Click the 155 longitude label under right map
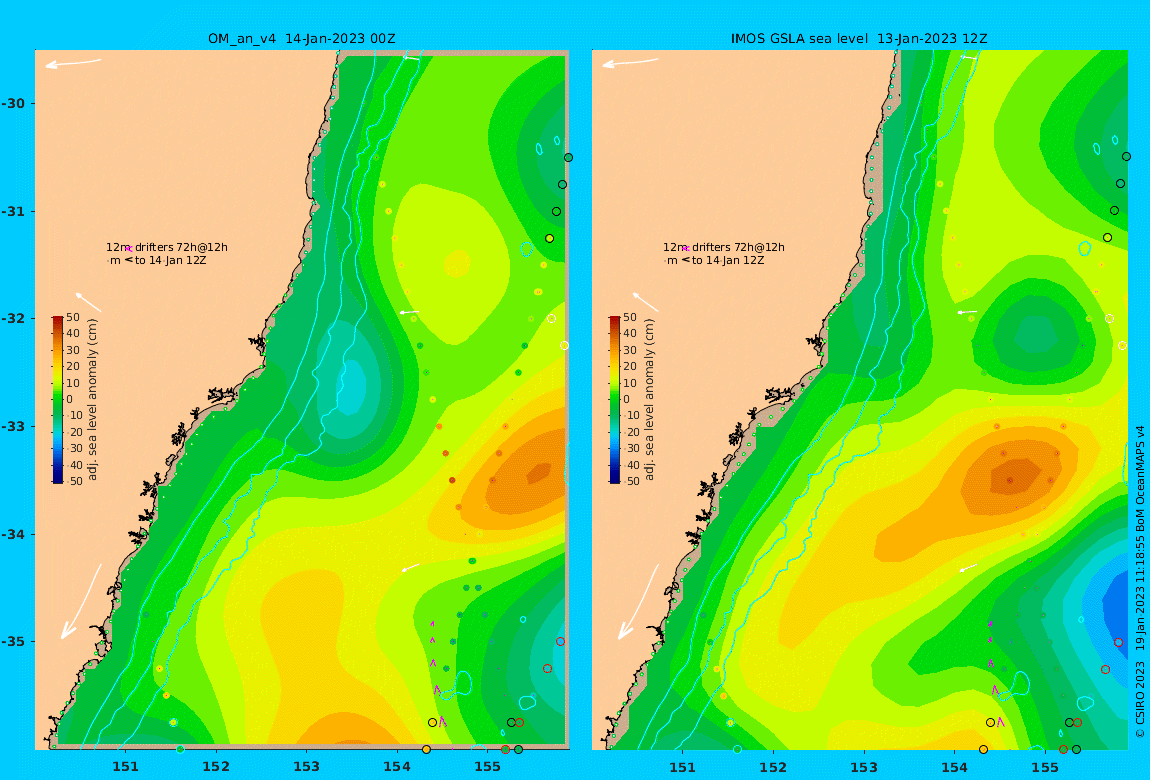The height and width of the screenshot is (780, 1150). coord(1044,767)
